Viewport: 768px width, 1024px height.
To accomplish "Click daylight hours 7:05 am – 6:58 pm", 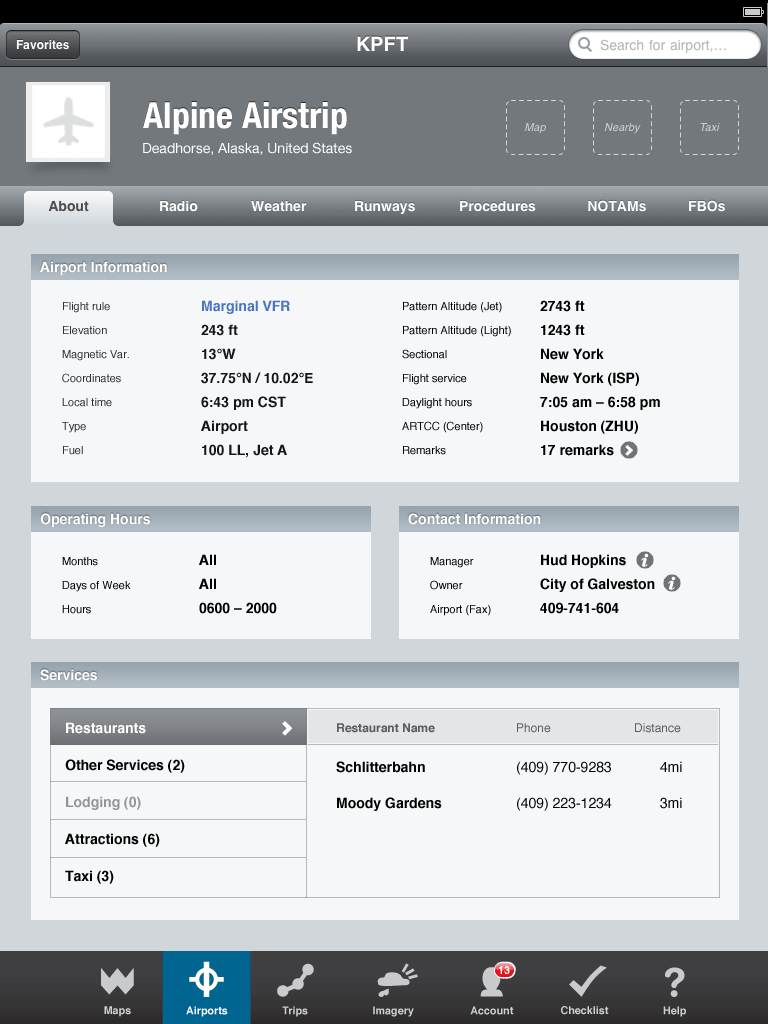I will 600,402.
